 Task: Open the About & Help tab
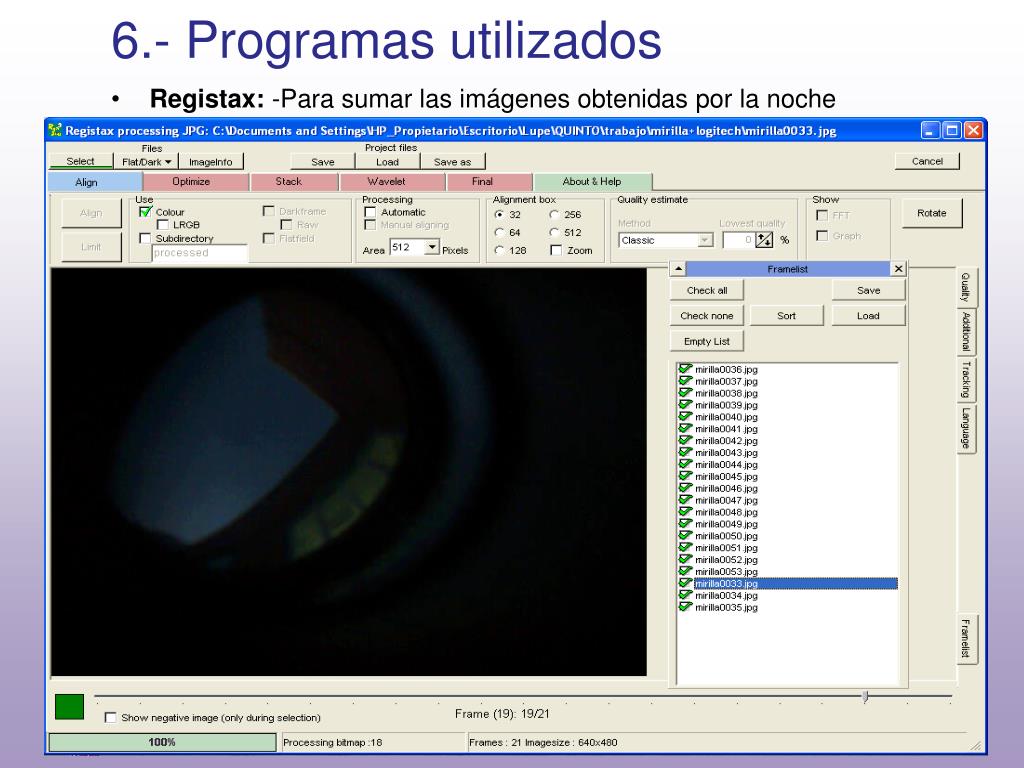point(592,182)
